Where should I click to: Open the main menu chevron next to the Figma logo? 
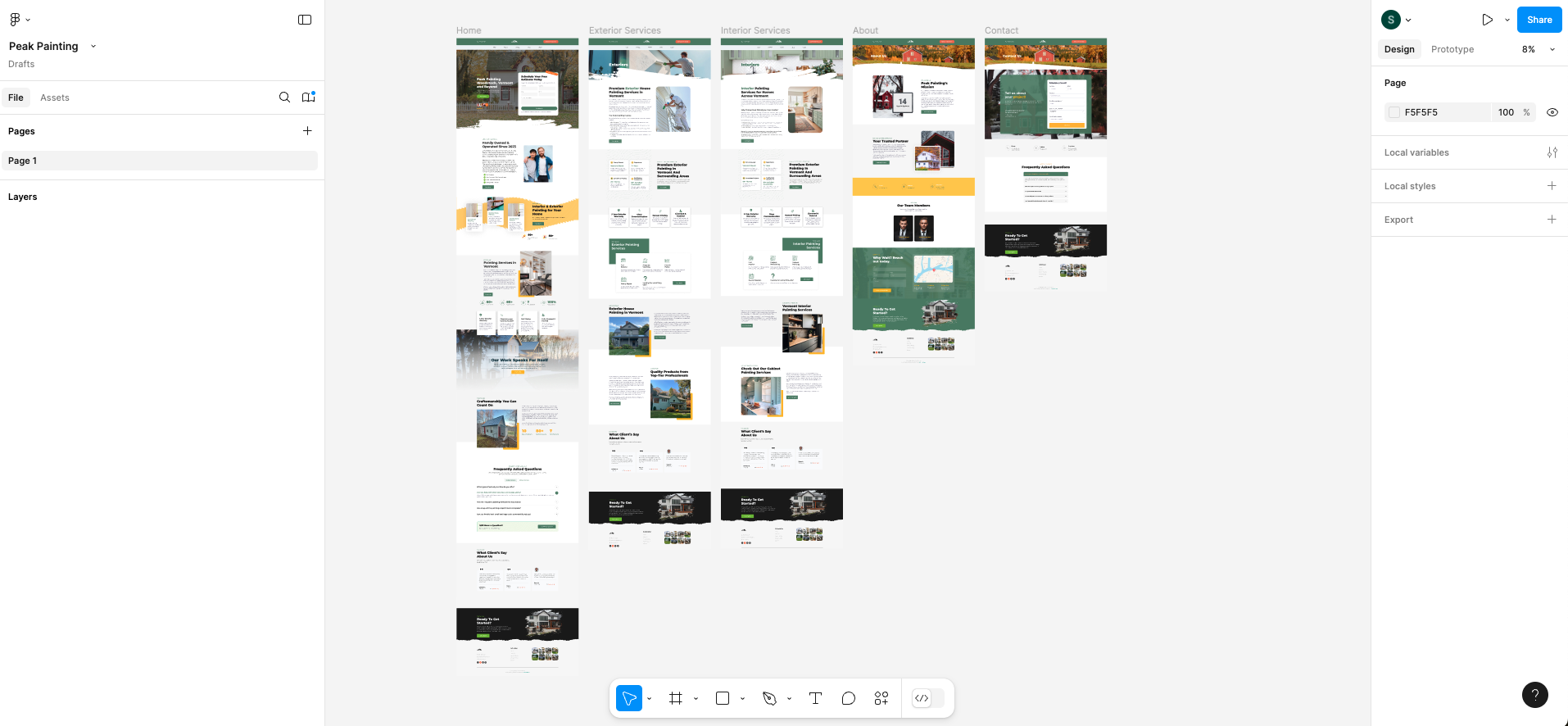point(29,20)
